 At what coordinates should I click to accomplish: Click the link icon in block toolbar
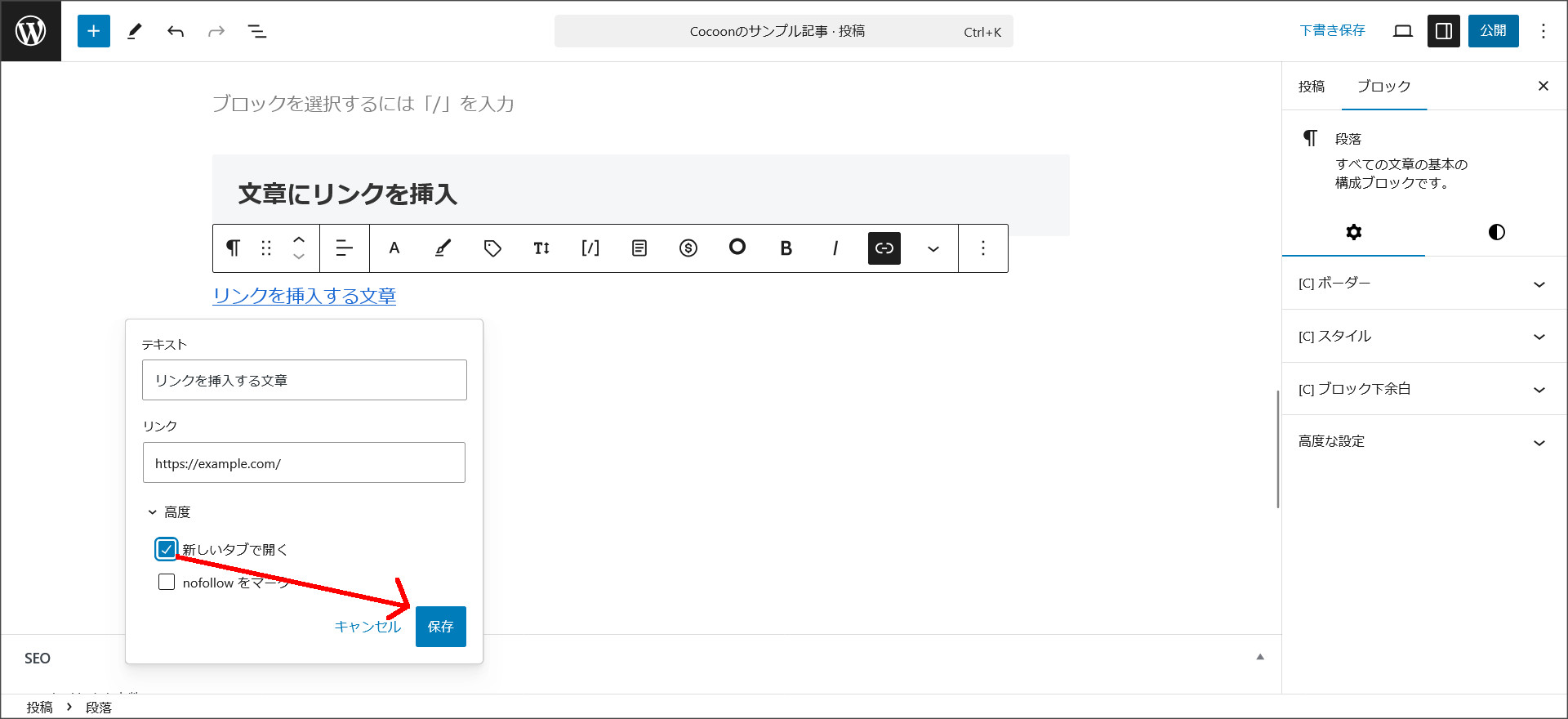click(884, 248)
